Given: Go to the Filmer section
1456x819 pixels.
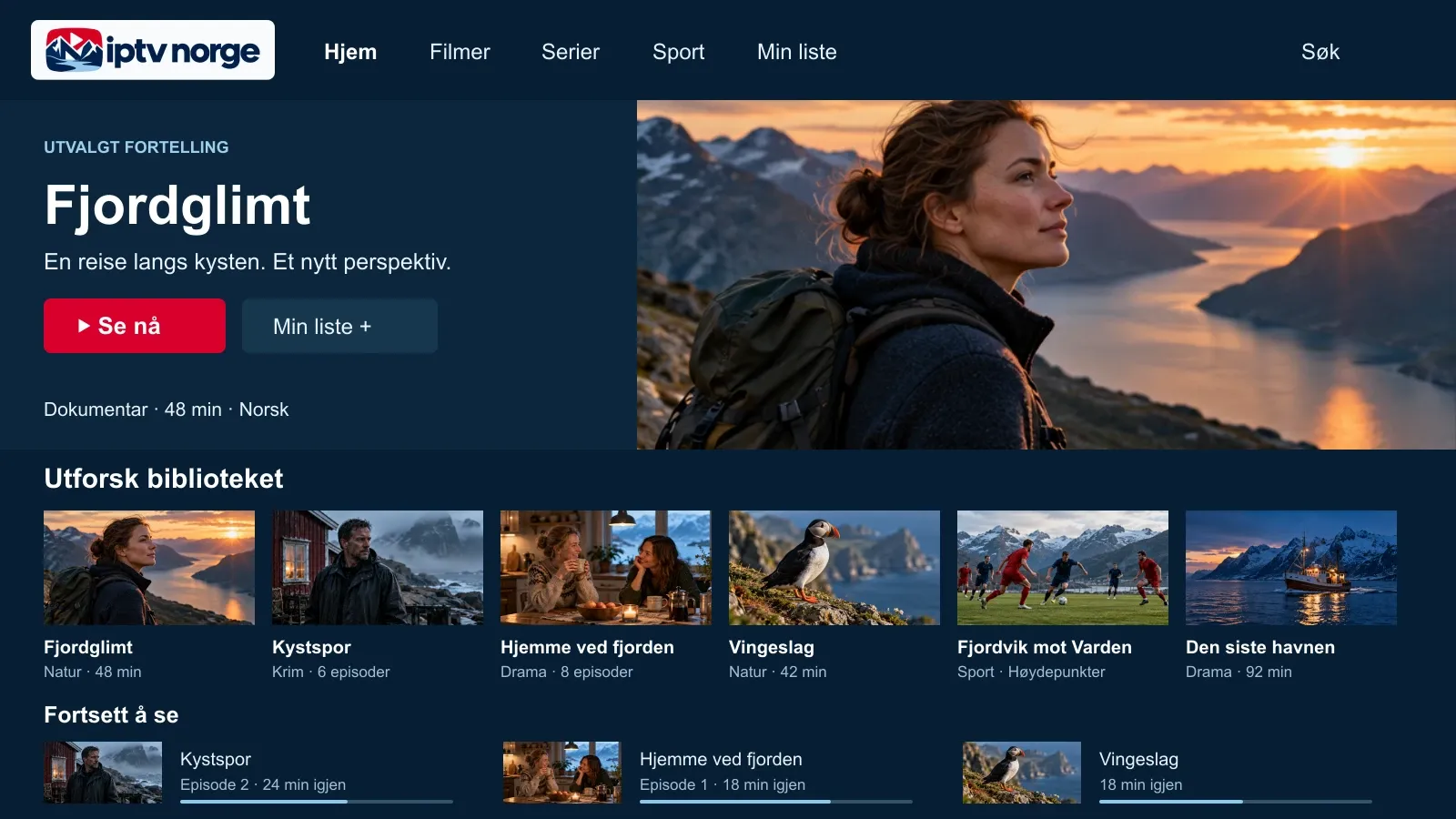Looking at the screenshot, I should (460, 52).
